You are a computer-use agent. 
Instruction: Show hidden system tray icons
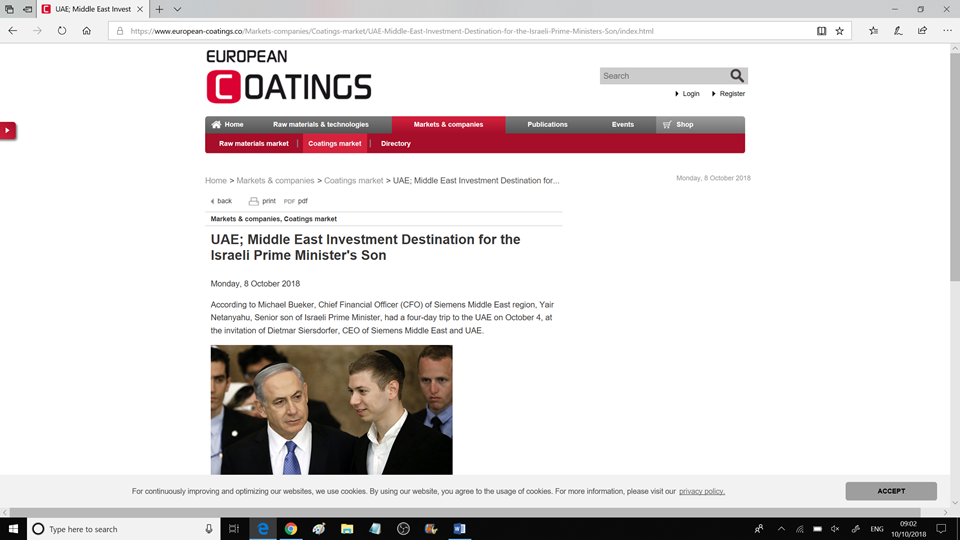[781, 529]
